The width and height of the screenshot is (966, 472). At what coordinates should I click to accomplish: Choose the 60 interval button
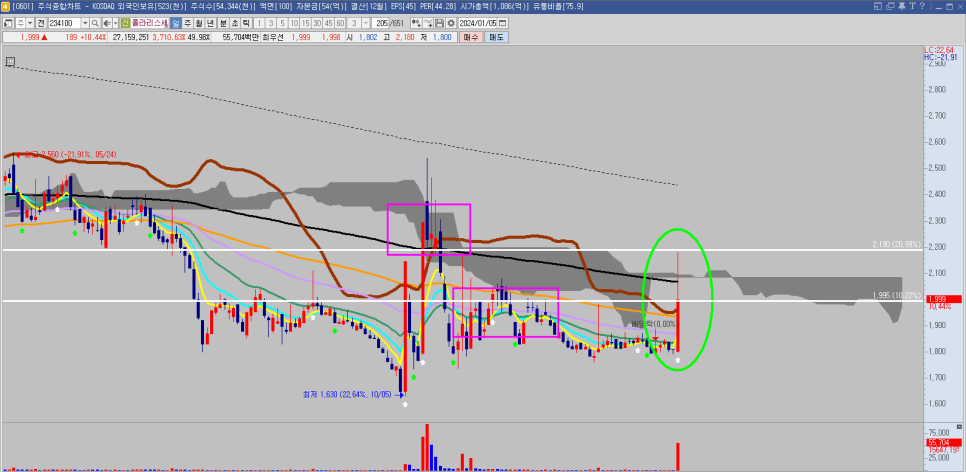pos(340,23)
